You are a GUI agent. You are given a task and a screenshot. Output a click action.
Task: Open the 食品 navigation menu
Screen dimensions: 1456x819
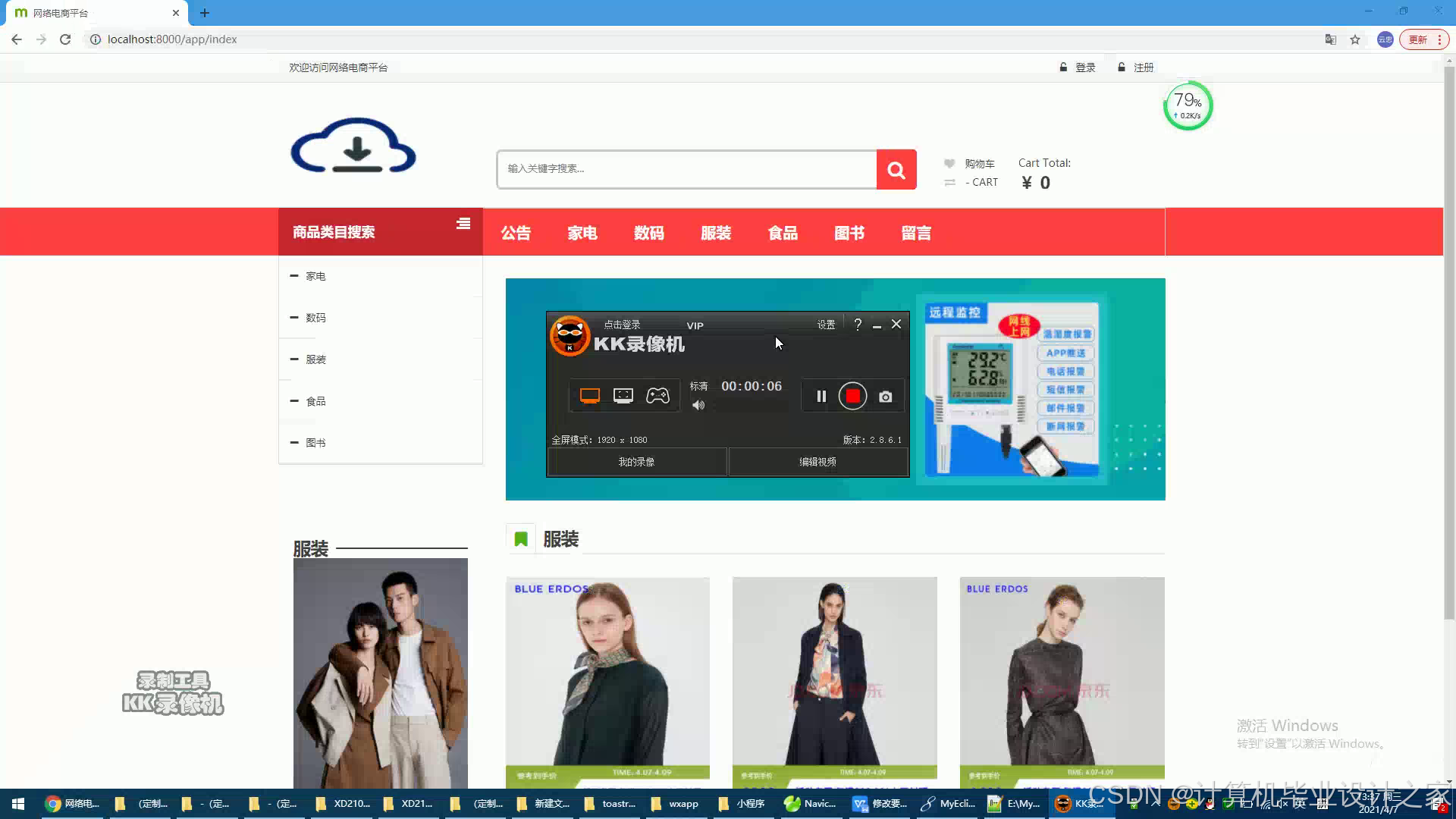pos(783,233)
